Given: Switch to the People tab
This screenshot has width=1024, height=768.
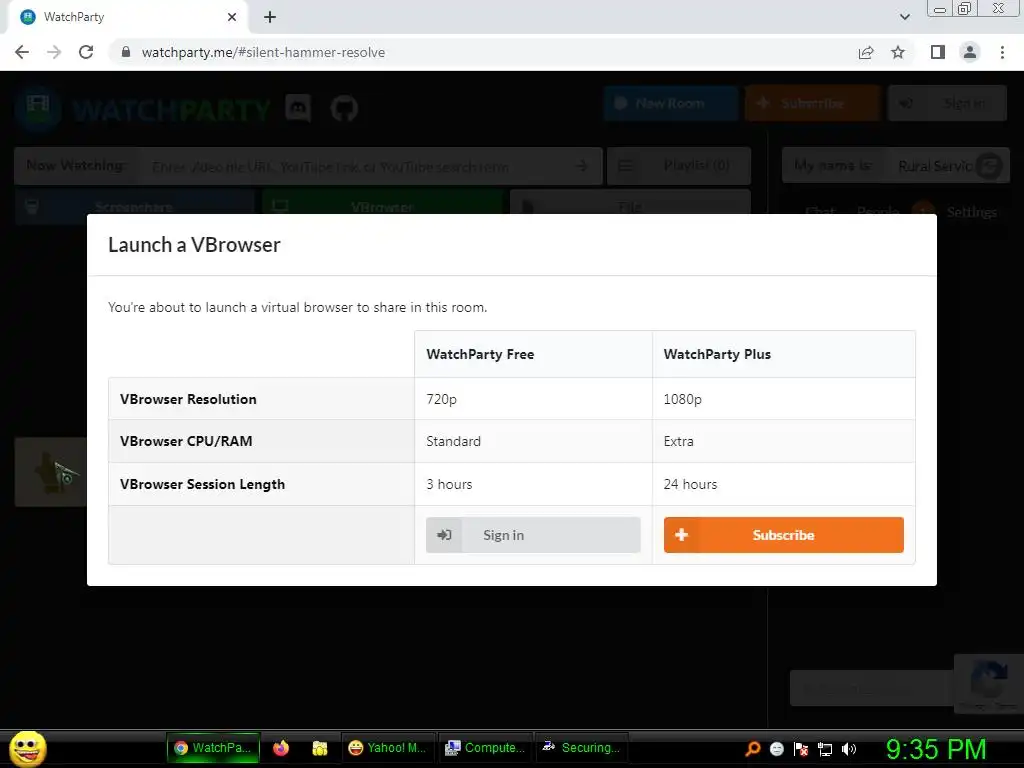Looking at the screenshot, I should (878, 210).
